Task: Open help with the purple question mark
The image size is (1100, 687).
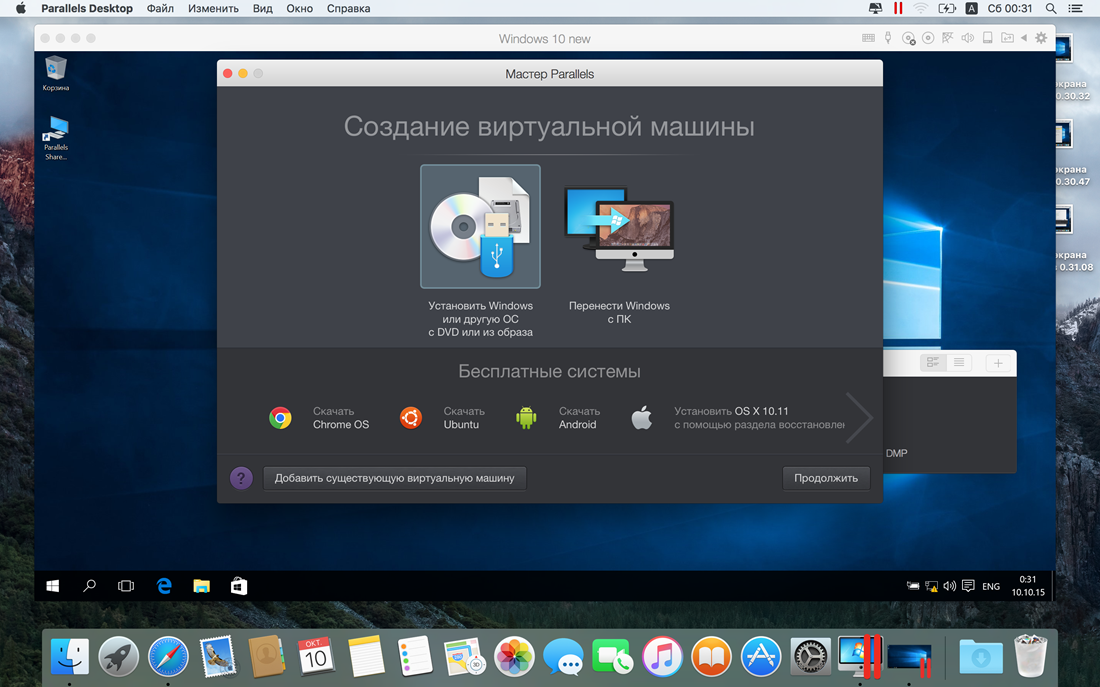Action: 241,478
